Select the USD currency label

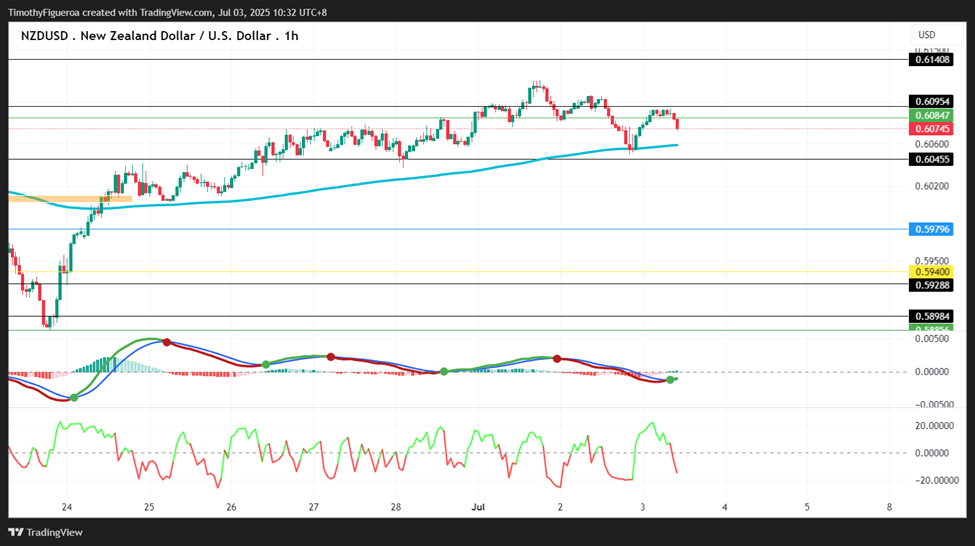[926, 35]
